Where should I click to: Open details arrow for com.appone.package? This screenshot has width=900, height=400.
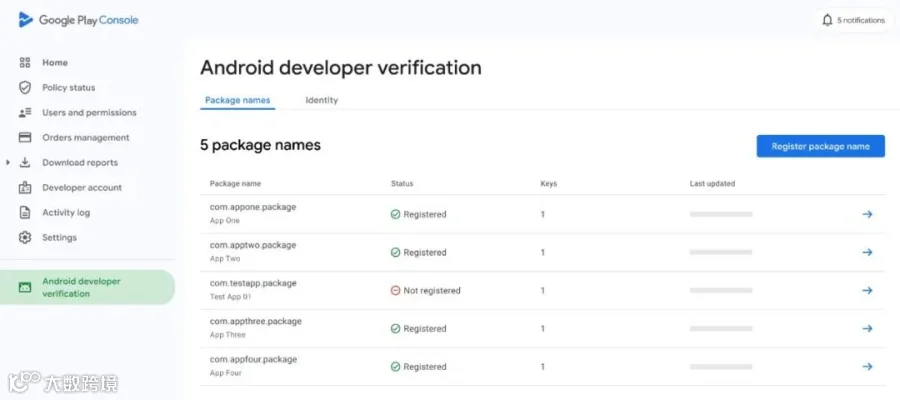point(867,214)
